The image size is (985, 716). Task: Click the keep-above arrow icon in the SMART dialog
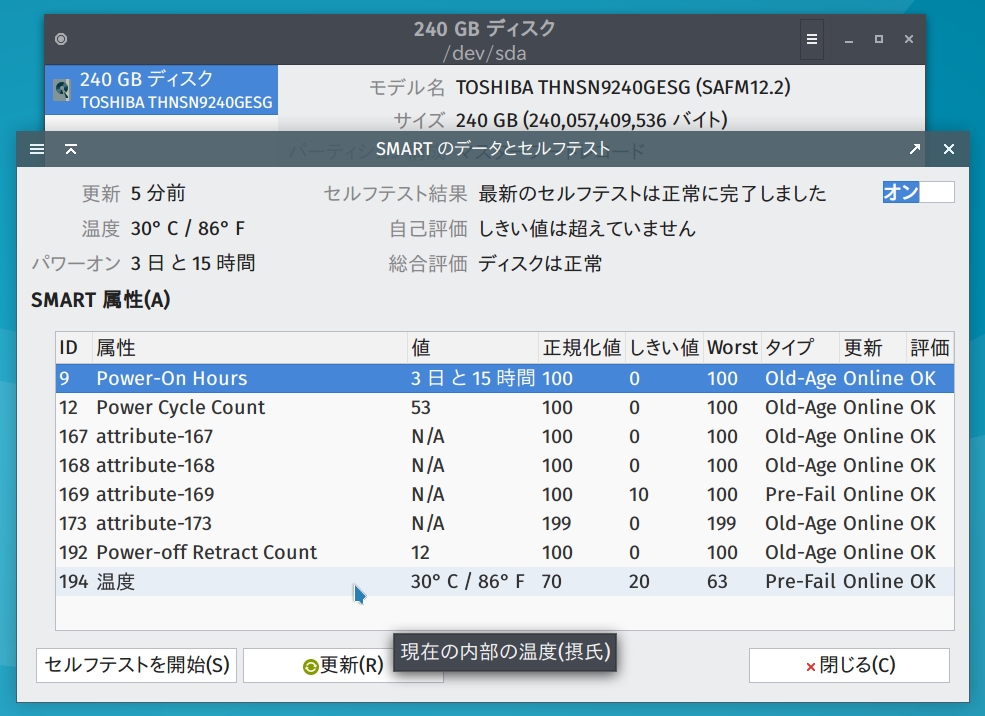pos(71,149)
